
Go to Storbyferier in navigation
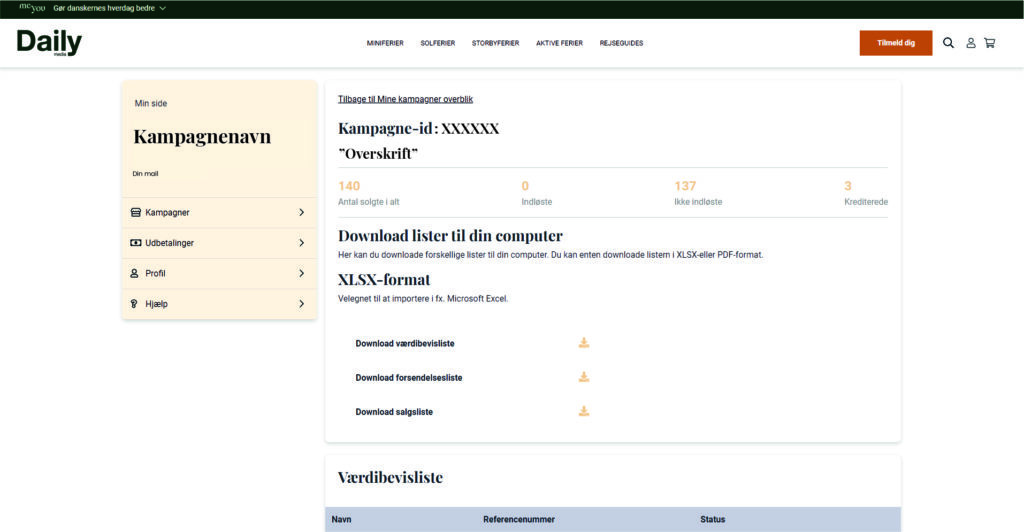pos(495,43)
